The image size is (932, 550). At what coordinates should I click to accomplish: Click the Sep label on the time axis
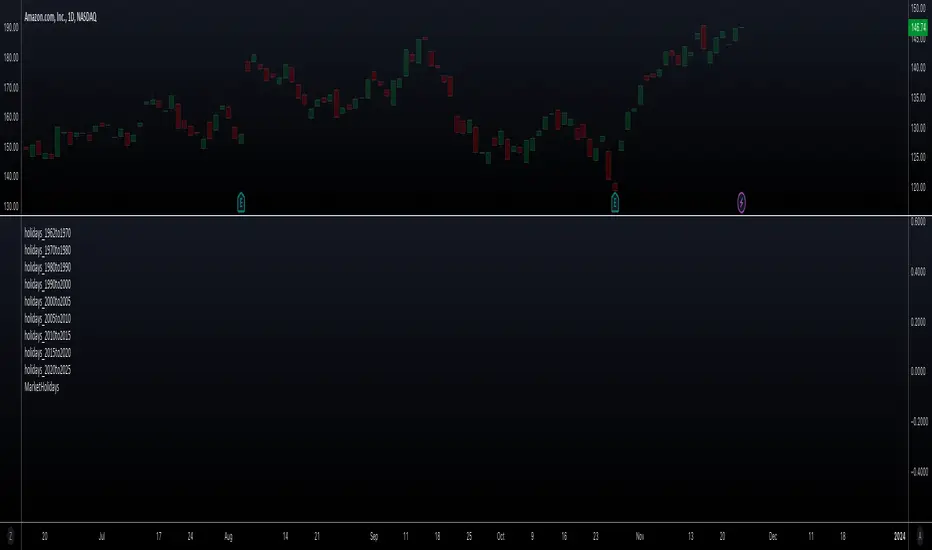374,536
